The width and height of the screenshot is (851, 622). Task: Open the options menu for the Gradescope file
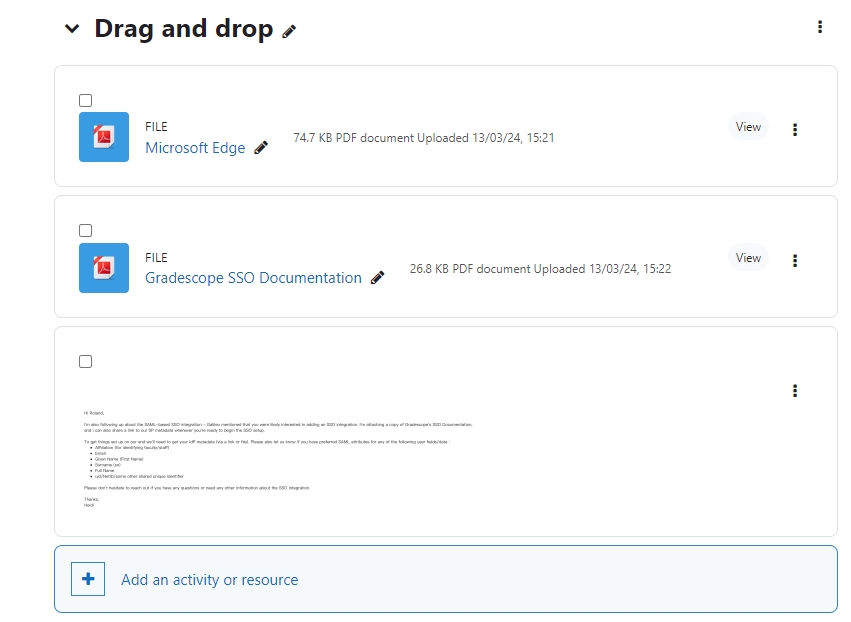[795, 260]
